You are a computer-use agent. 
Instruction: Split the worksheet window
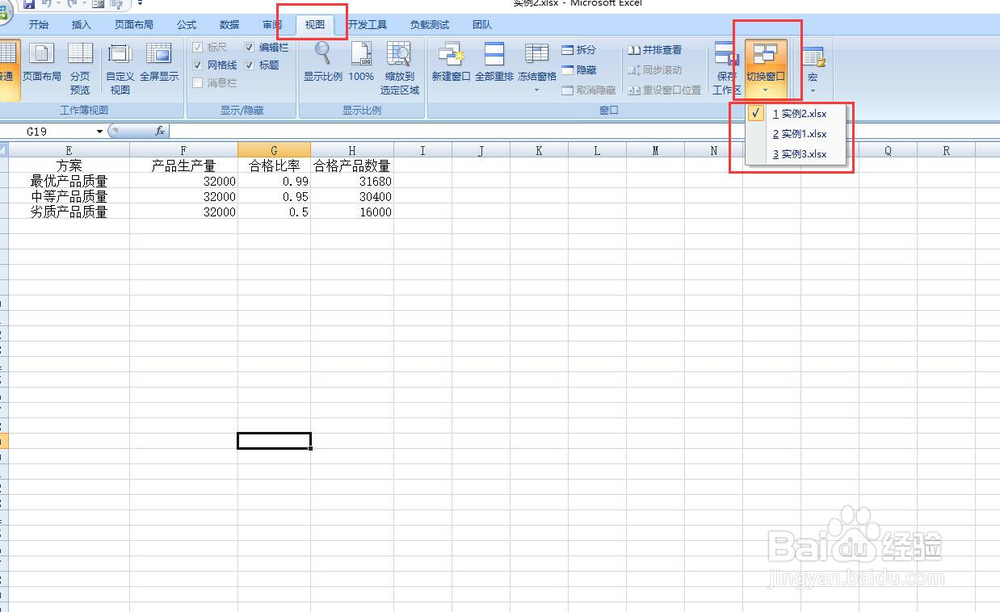(579, 50)
